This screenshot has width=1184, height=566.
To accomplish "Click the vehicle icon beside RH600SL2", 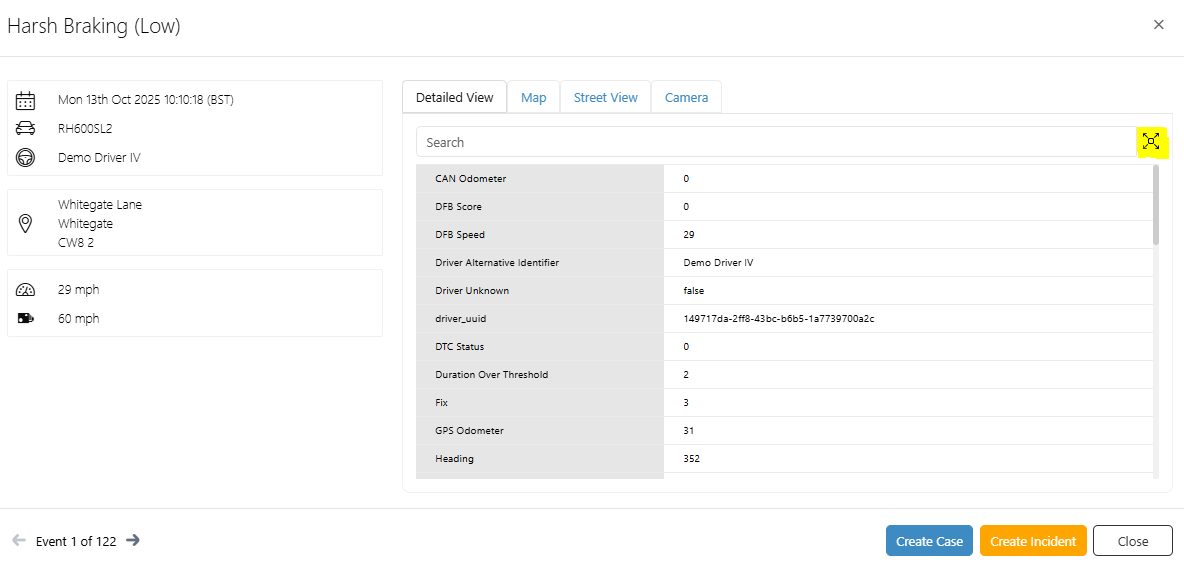I will [26, 128].
